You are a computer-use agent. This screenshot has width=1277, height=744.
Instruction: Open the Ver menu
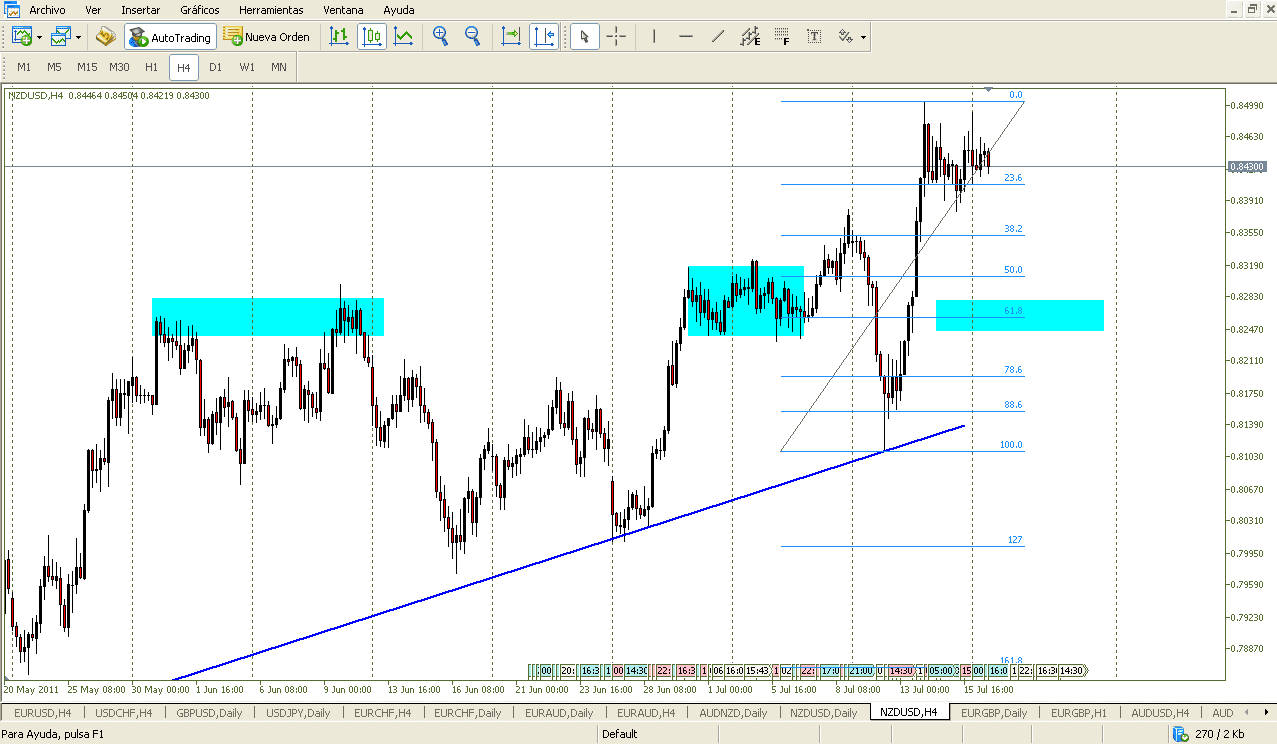pos(93,9)
